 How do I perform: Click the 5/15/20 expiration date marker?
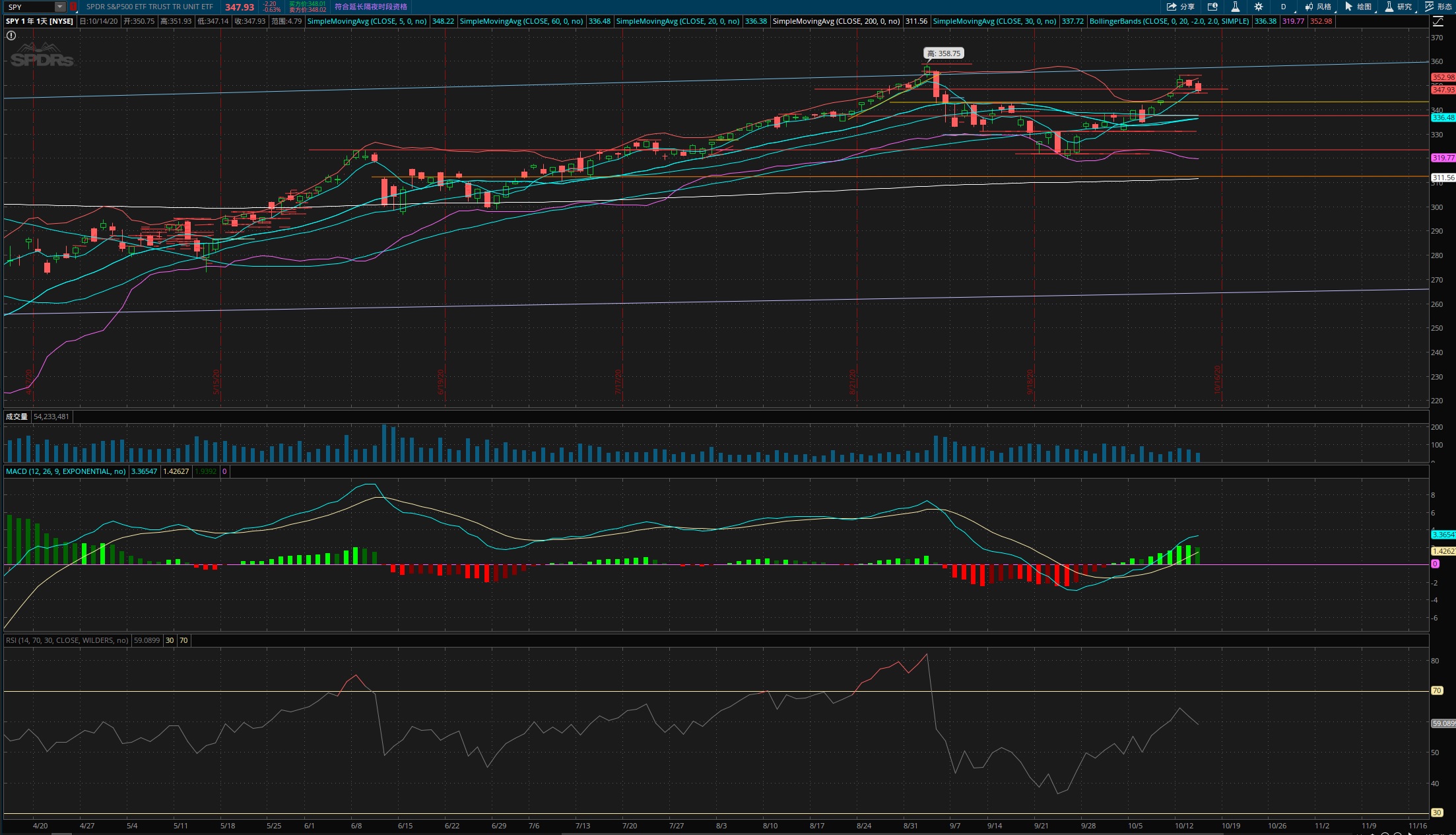[216, 382]
